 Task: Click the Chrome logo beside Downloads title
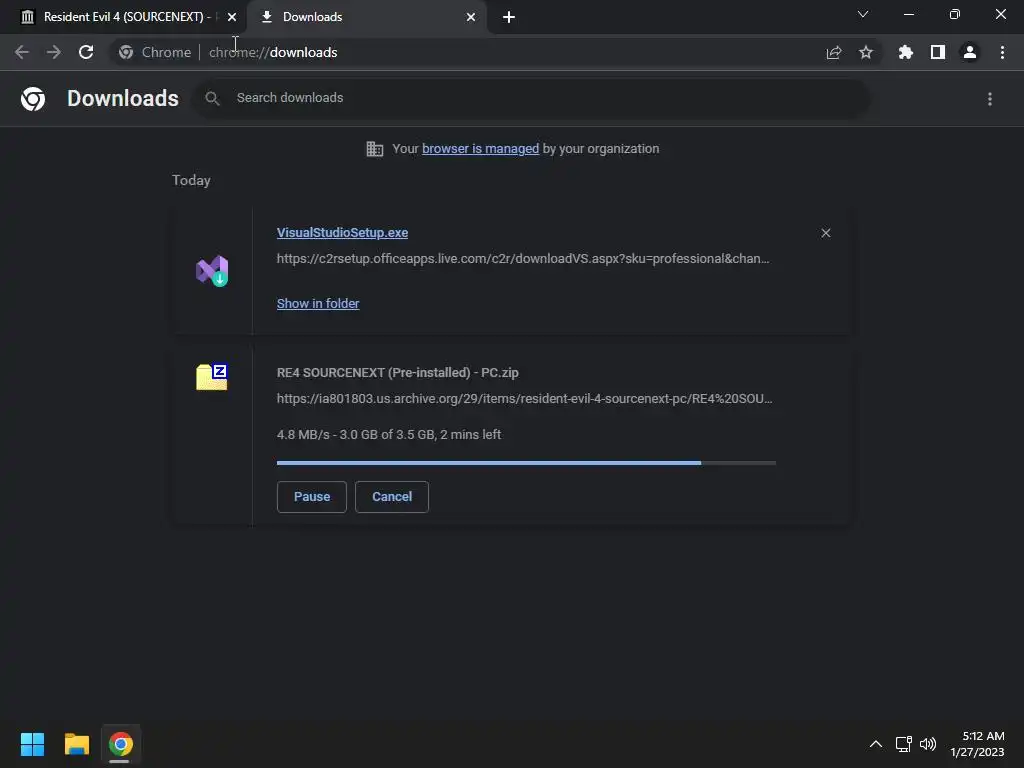tap(33, 99)
